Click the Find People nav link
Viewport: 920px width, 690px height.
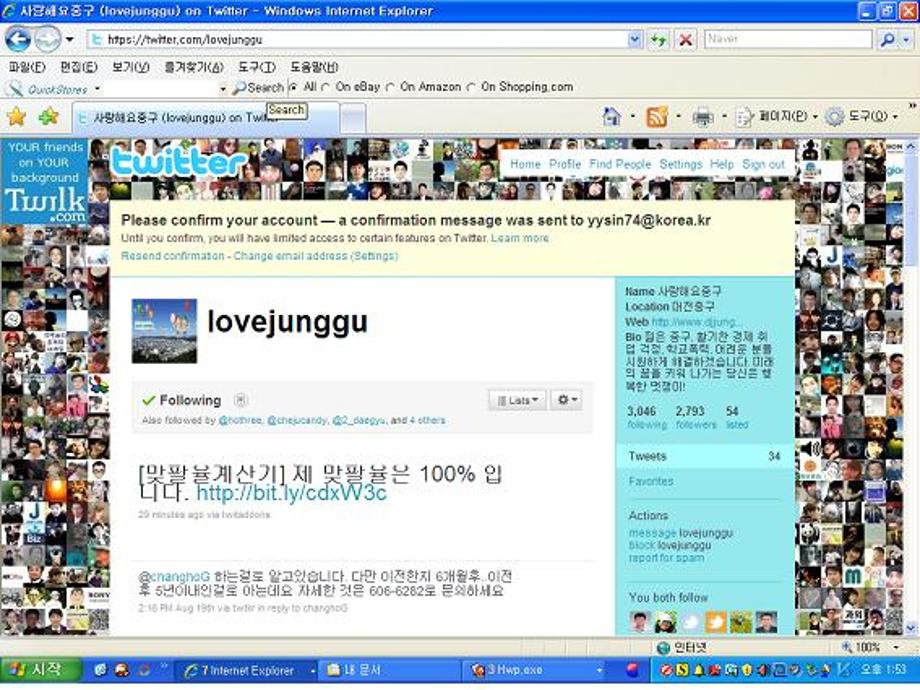(620, 164)
